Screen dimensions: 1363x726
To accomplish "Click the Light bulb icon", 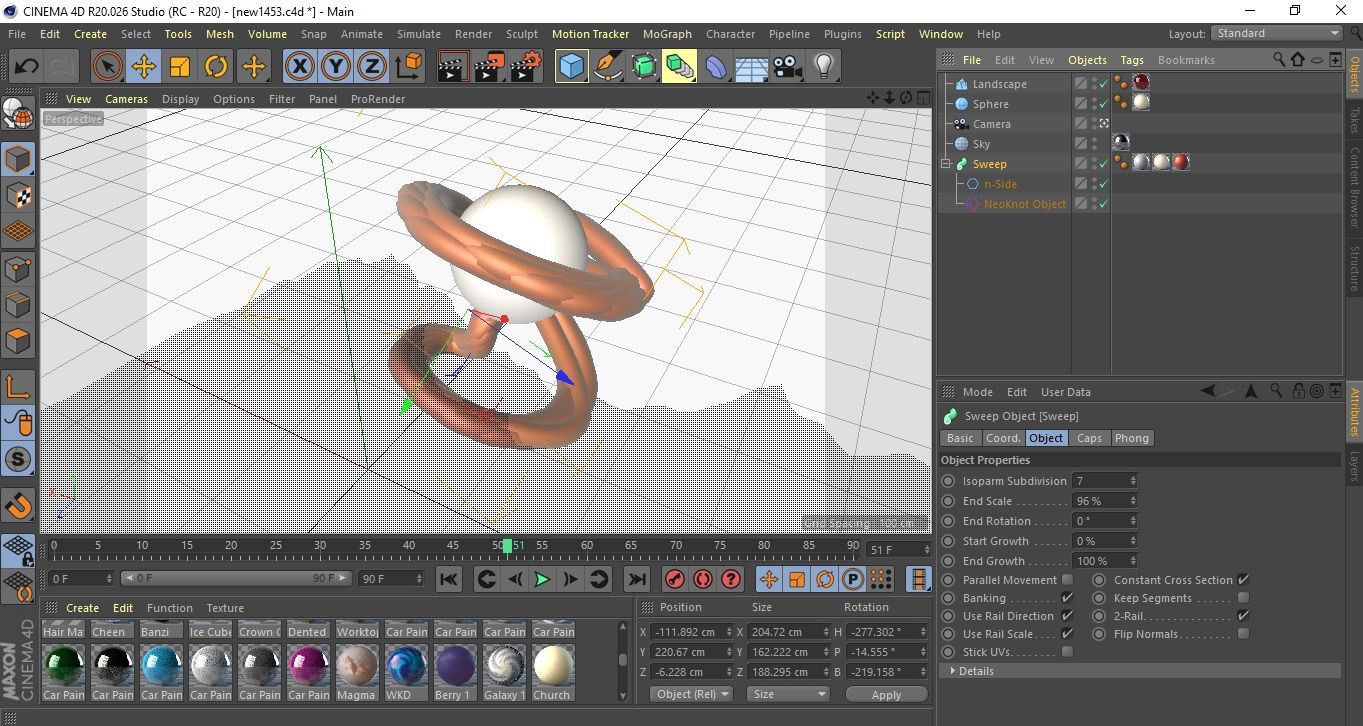I will (x=823, y=67).
